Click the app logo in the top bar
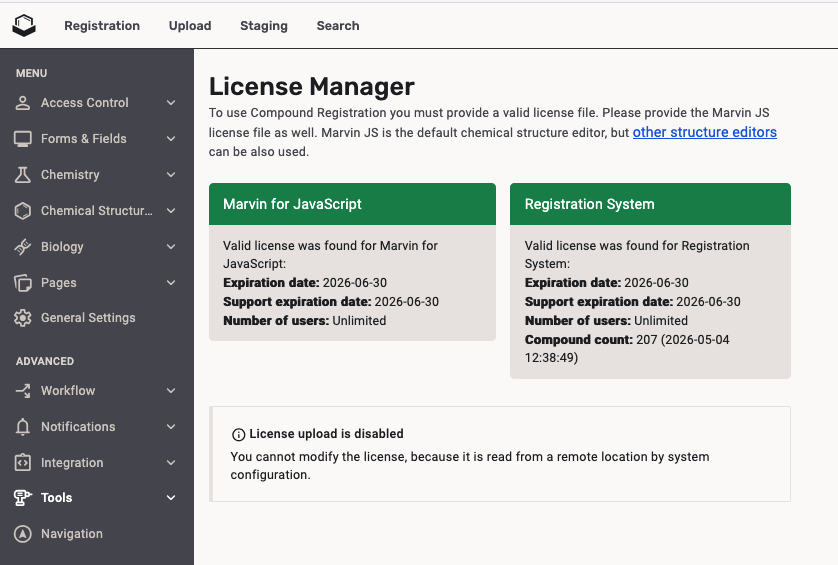The height and width of the screenshot is (565, 838). [x=24, y=25]
